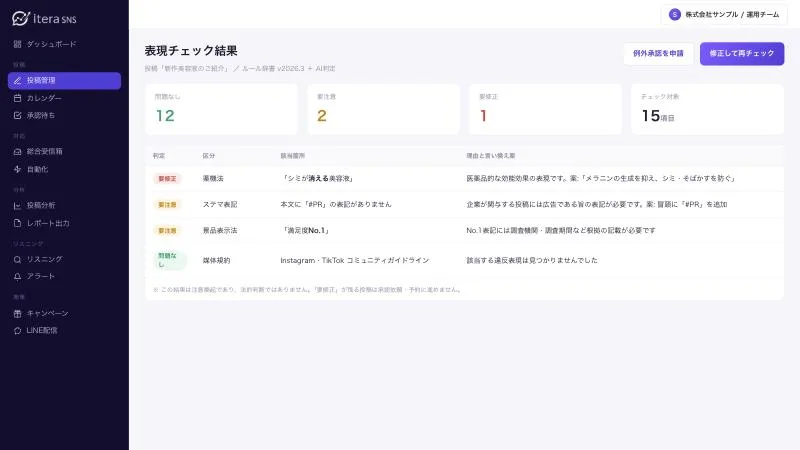Click the 「シミが消える美容液」 flagged phrase
This screenshot has width=800, height=450.
(x=317, y=179)
